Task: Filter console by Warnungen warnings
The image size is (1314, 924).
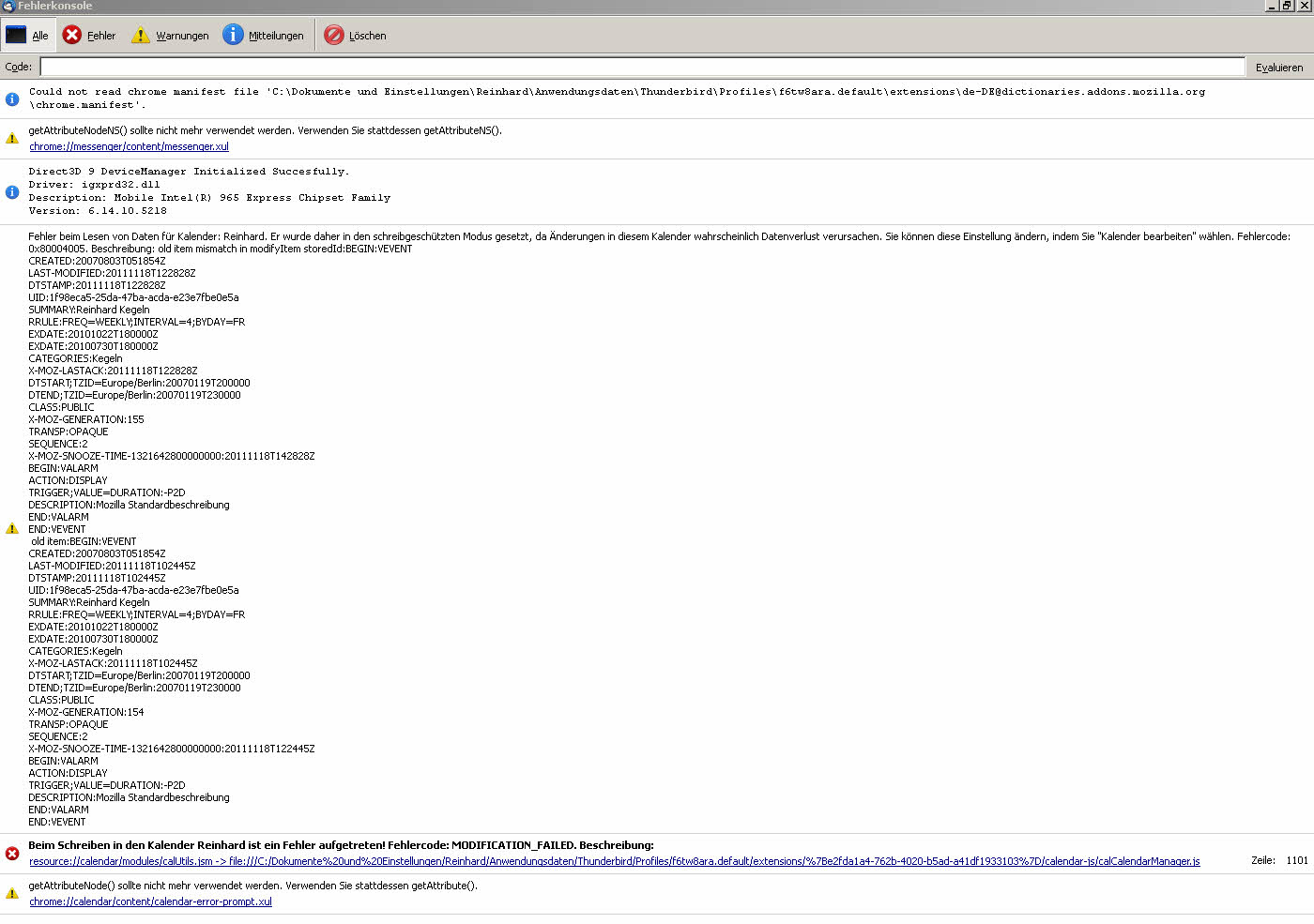Action: [170, 36]
